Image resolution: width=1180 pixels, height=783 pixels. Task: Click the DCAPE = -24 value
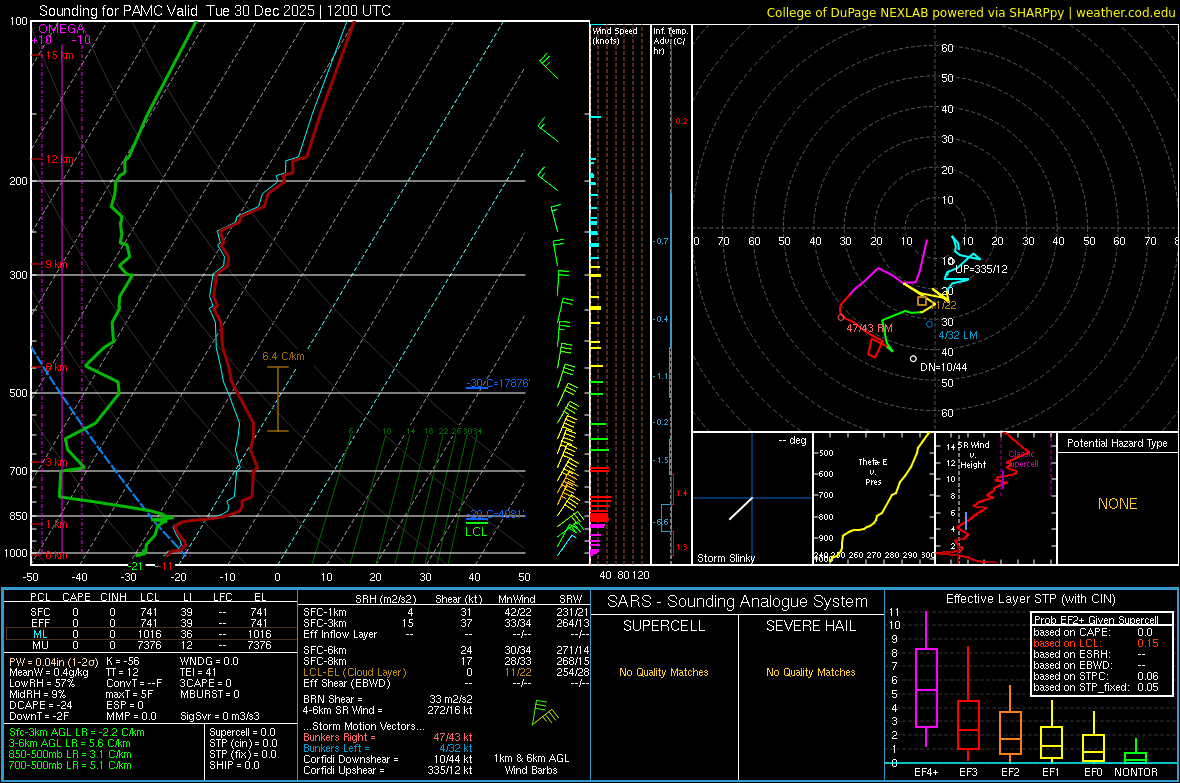pos(40,705)
